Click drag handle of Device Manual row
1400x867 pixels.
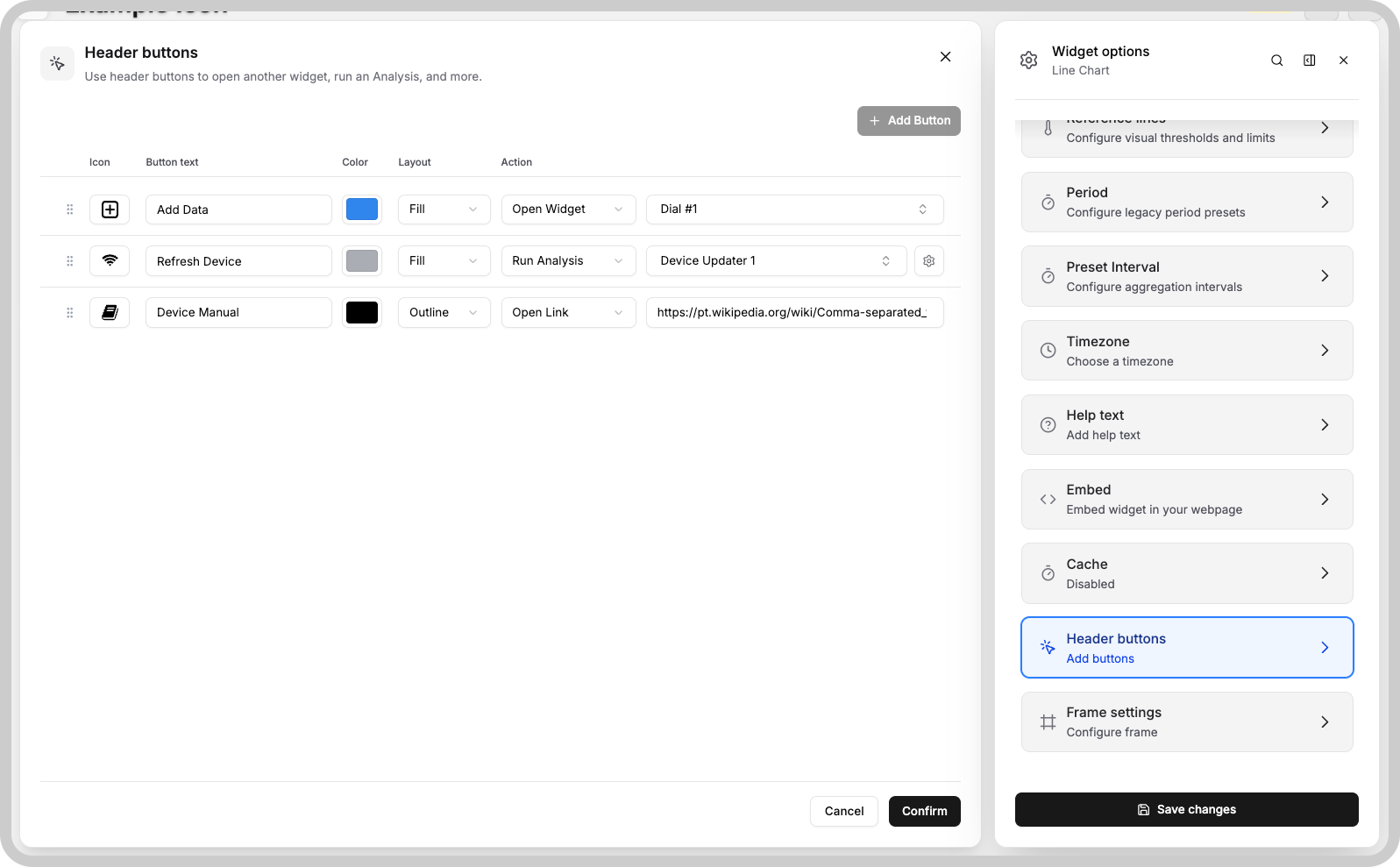click(70, 312)
